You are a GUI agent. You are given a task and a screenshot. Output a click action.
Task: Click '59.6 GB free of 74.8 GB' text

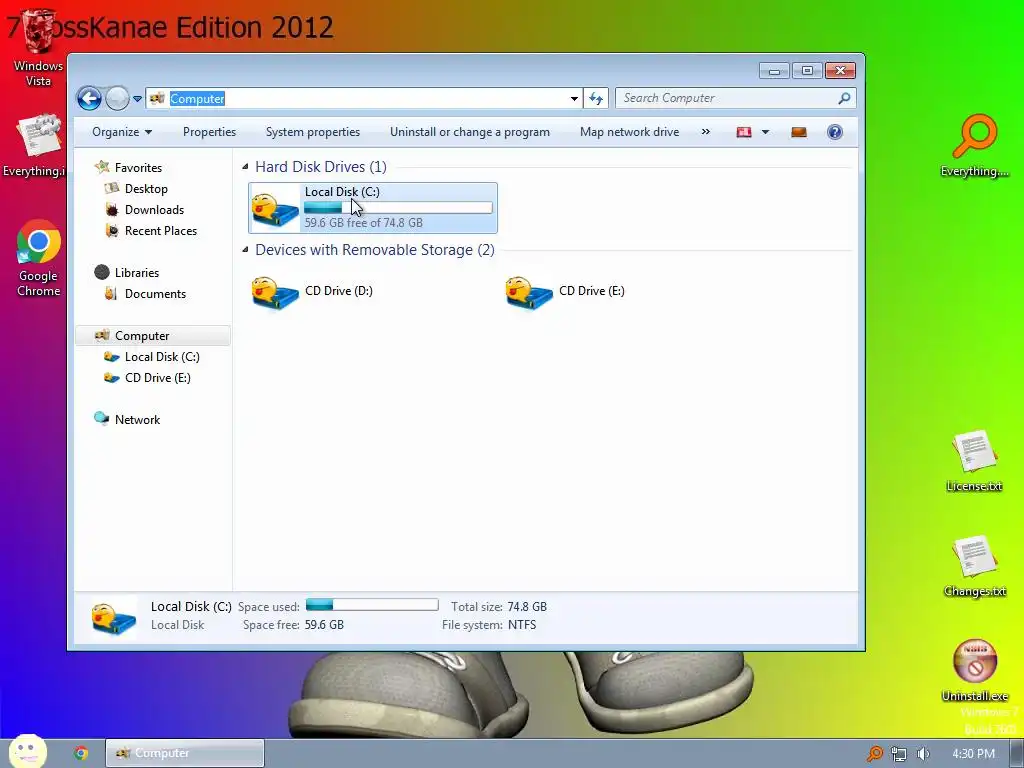pos(364,223)
